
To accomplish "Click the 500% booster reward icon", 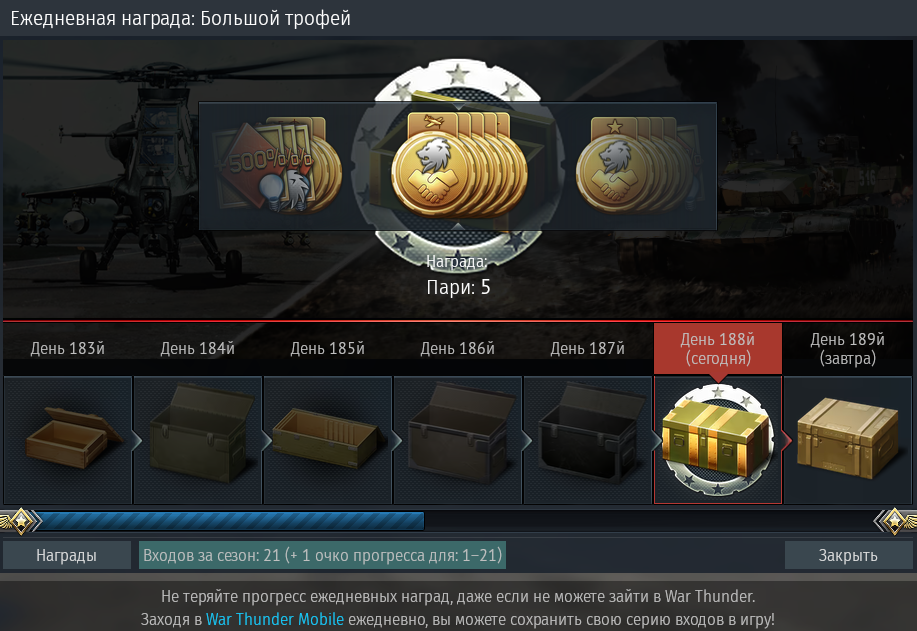I will coord(279,164).
